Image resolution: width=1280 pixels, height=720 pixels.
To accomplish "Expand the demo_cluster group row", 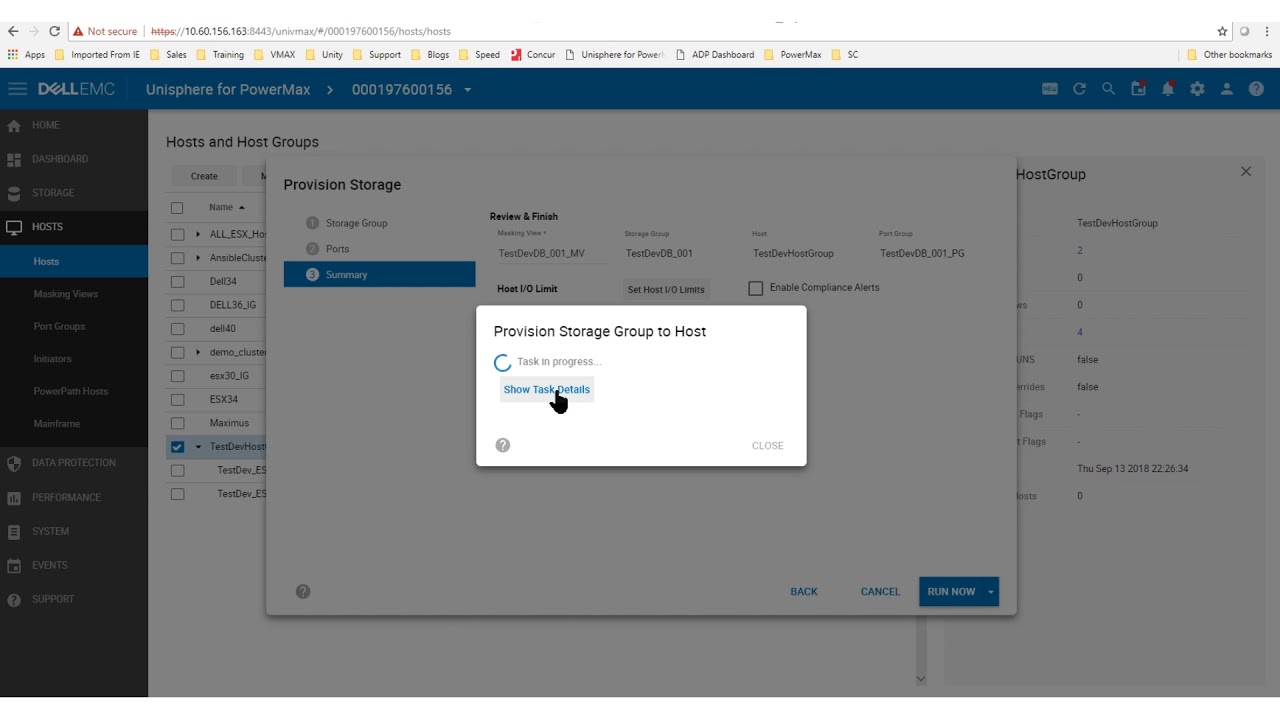I will pos(198,352).
